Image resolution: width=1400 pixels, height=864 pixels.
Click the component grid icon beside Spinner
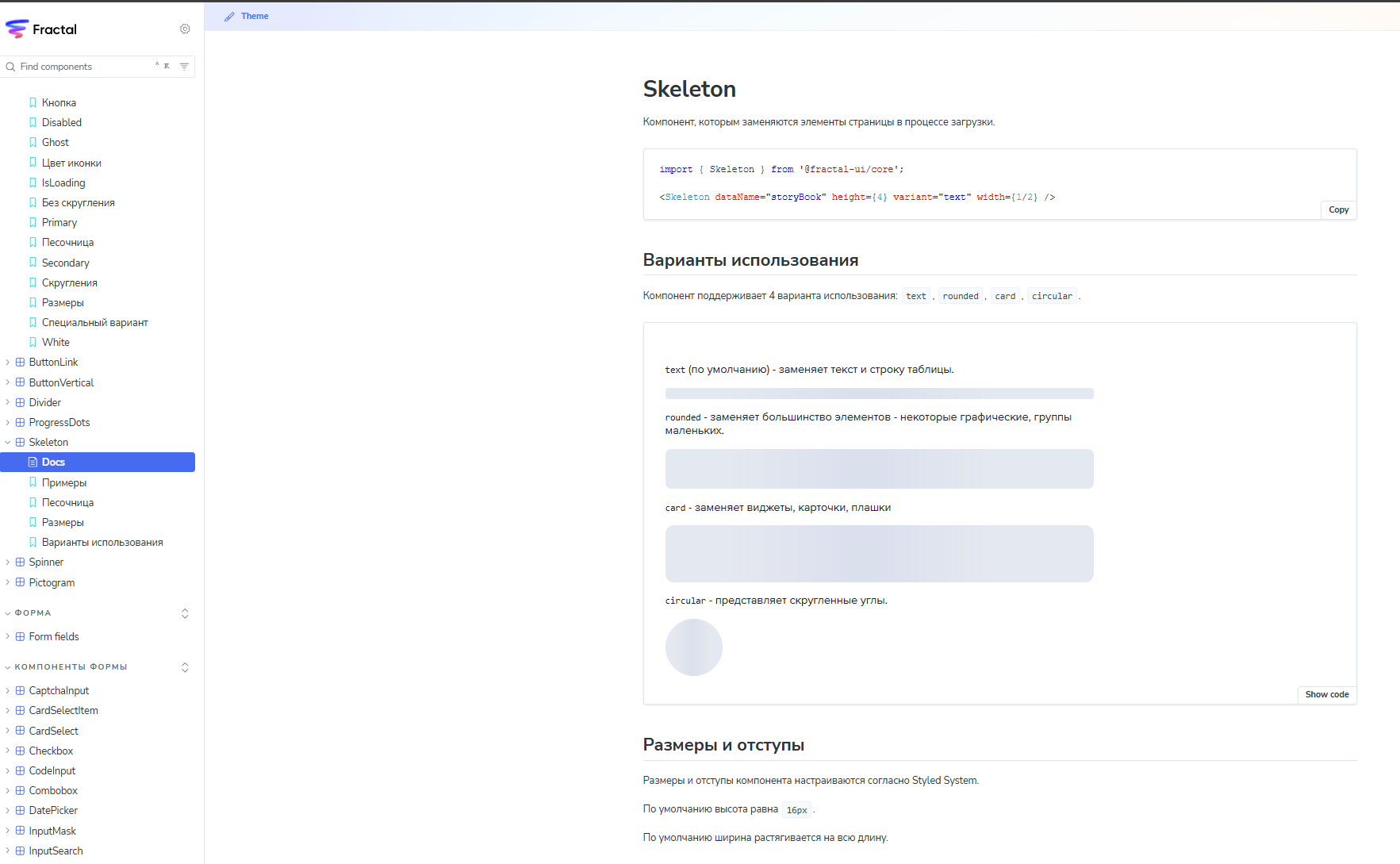(x=21, y=562)
